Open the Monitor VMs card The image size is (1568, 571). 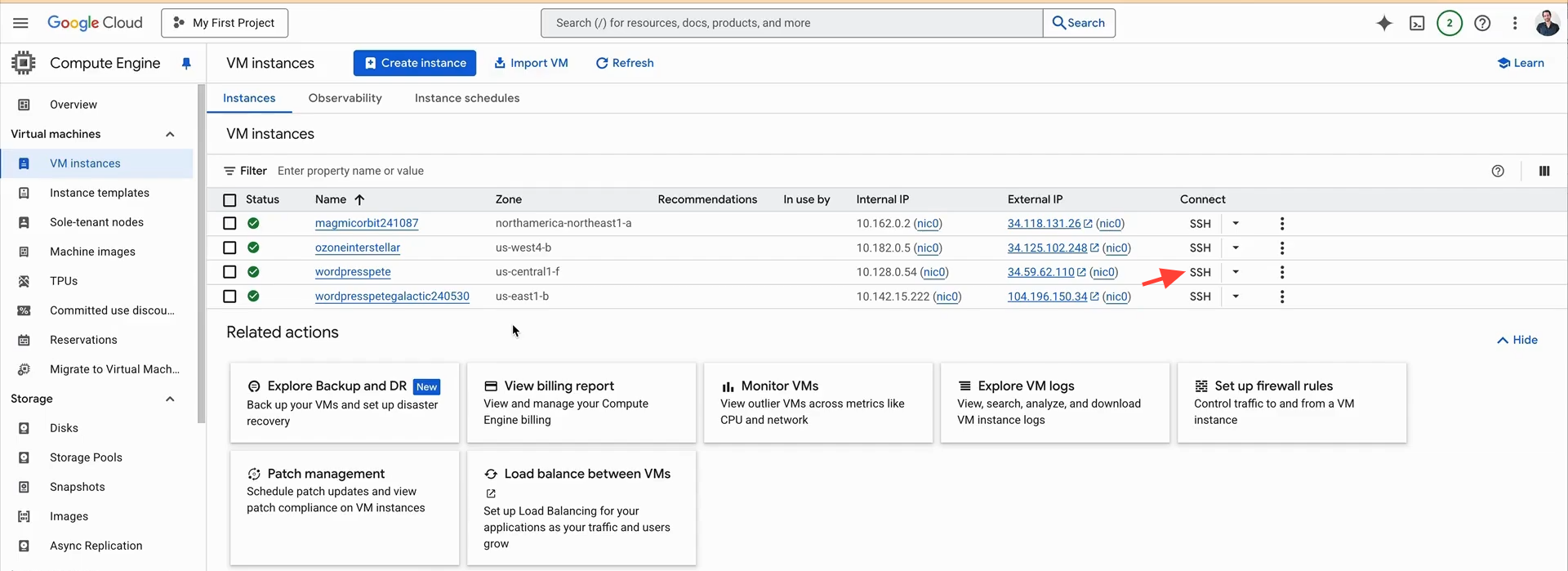coord(818,403)
